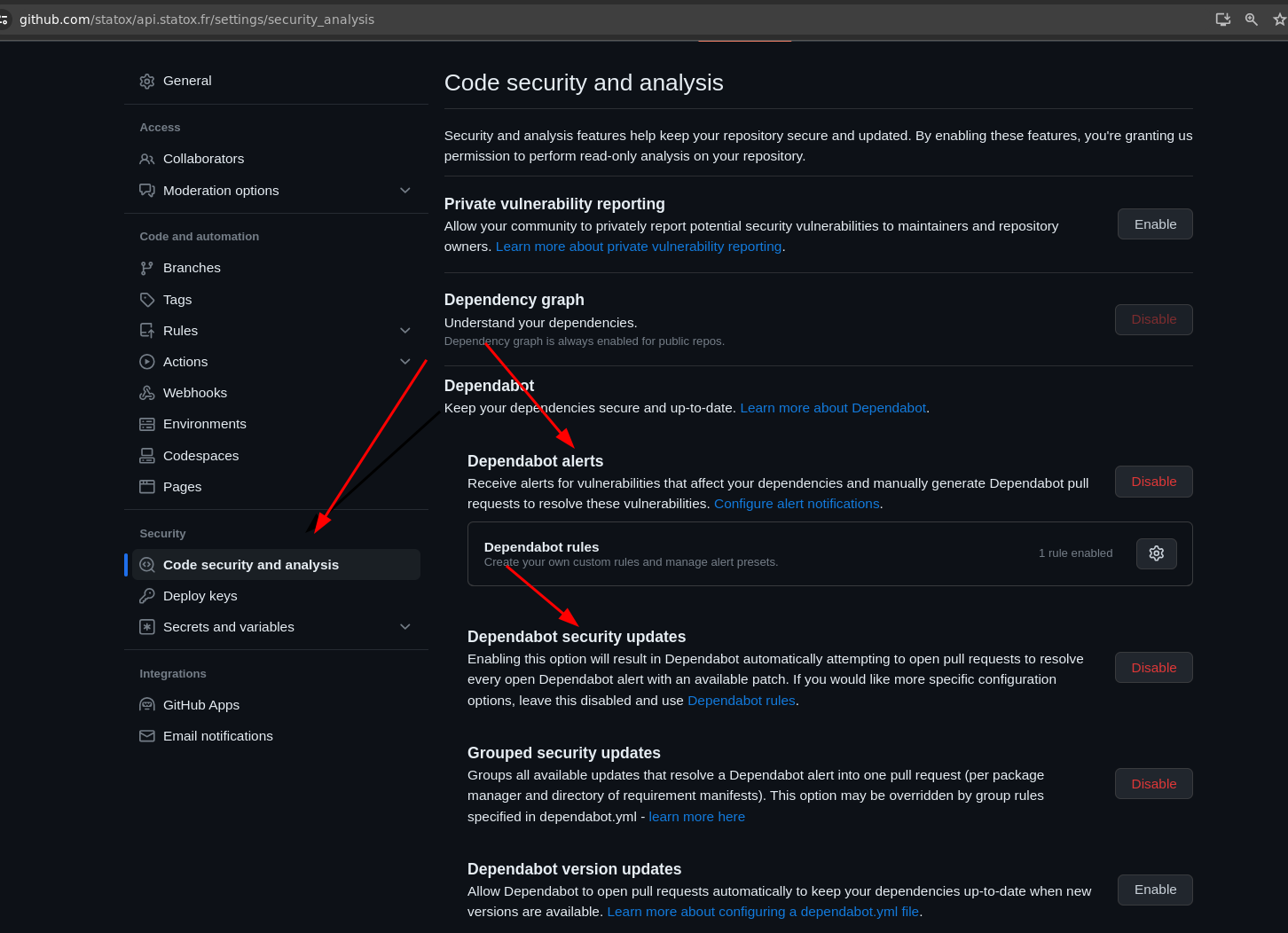The image size is (1288, 933).
Task: Click the browser address bar URL
Action: [x=197, y=20]
